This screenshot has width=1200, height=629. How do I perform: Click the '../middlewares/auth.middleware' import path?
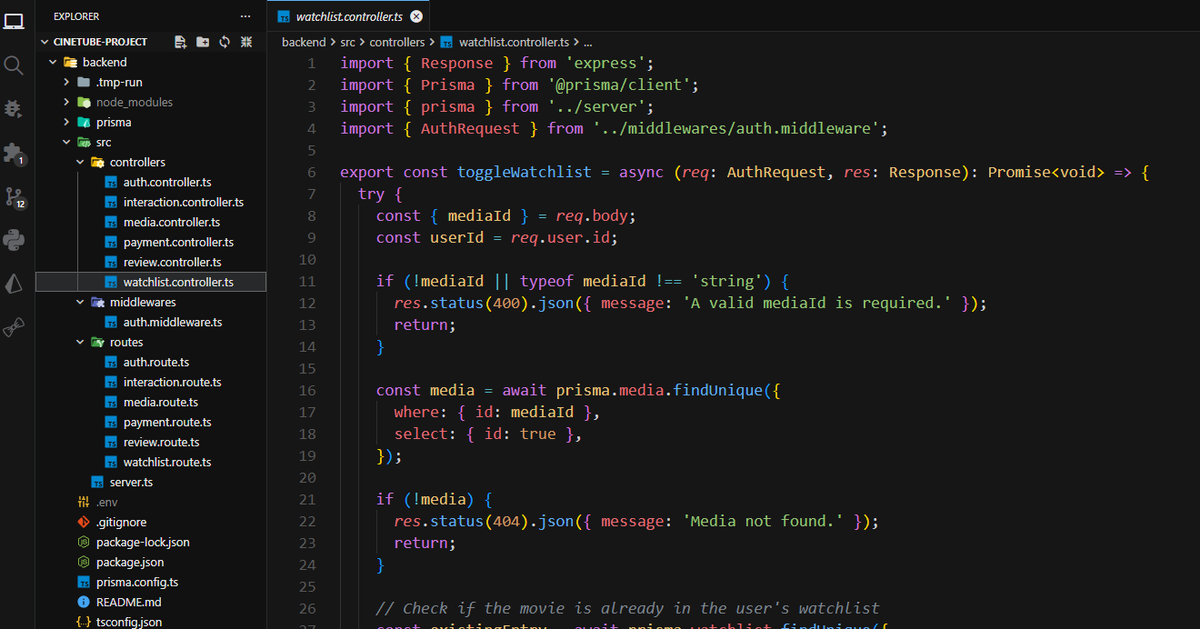click(736, 128)
